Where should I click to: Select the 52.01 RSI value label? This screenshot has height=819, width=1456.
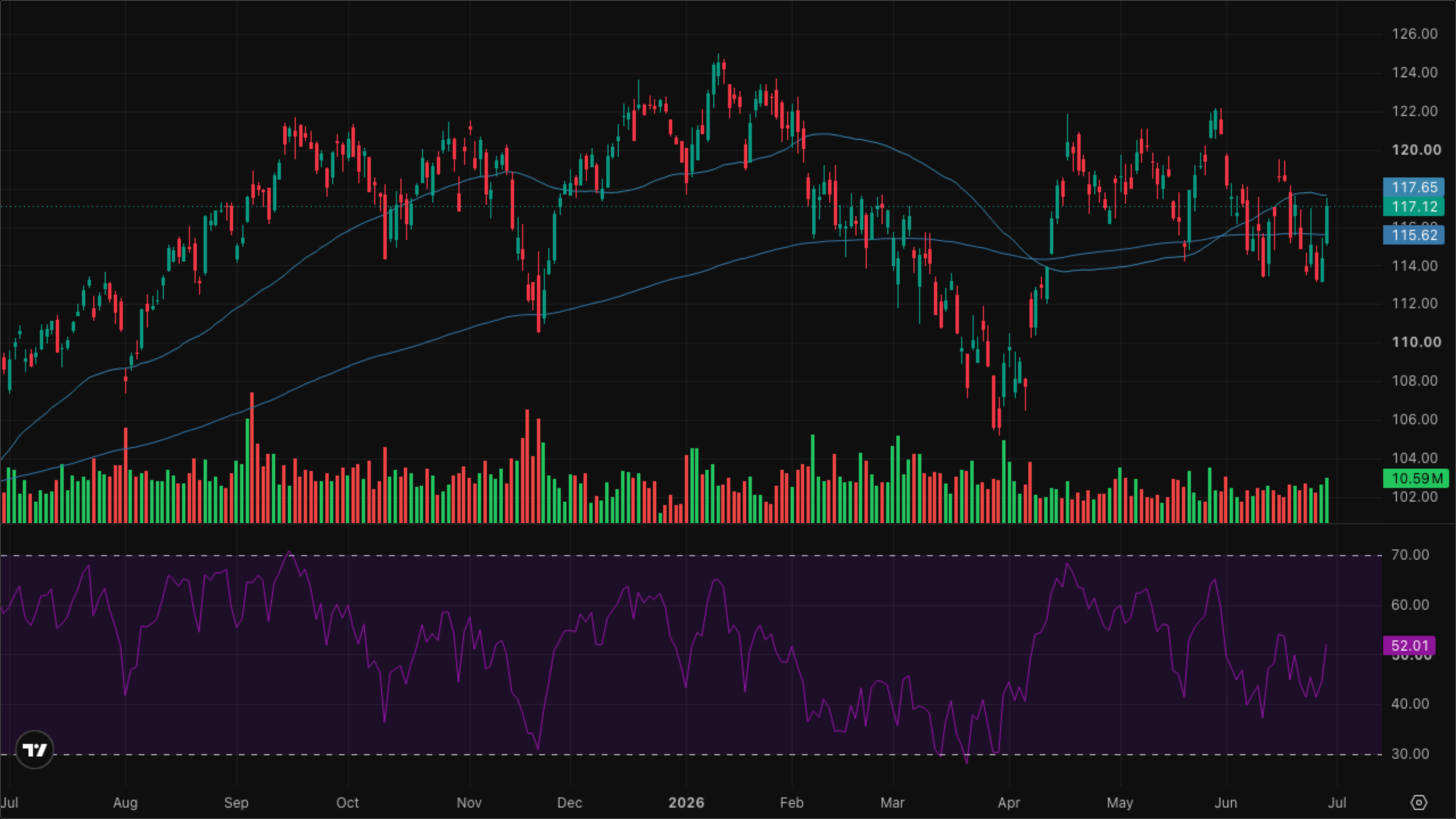pyautogui.click(x=1409, y=646)
